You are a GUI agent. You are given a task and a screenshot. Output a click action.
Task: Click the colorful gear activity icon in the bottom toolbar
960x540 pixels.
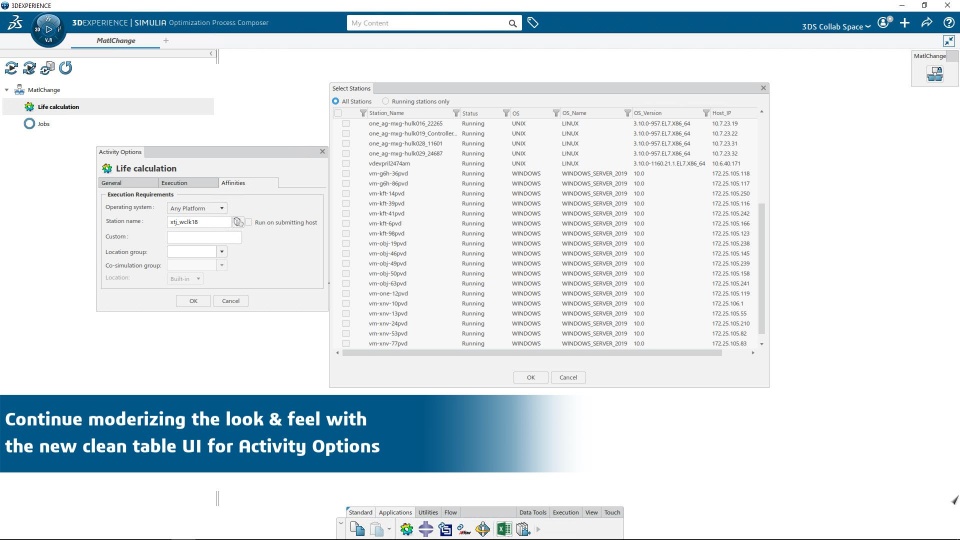[407, 529]
